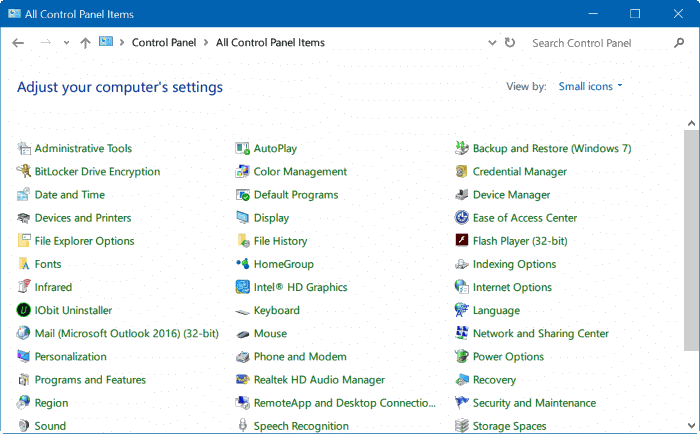Click the Credential Manager safe icon

(462, 171)
